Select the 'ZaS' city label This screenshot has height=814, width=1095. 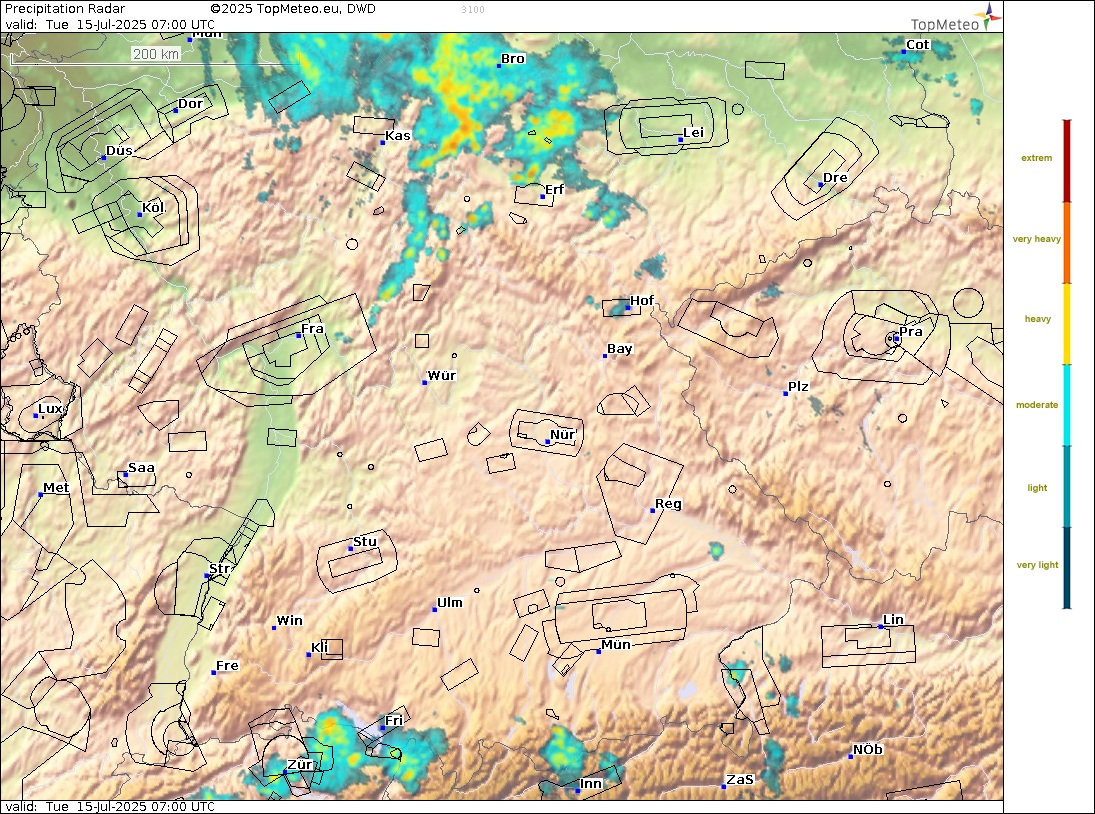tap(740, 780)
